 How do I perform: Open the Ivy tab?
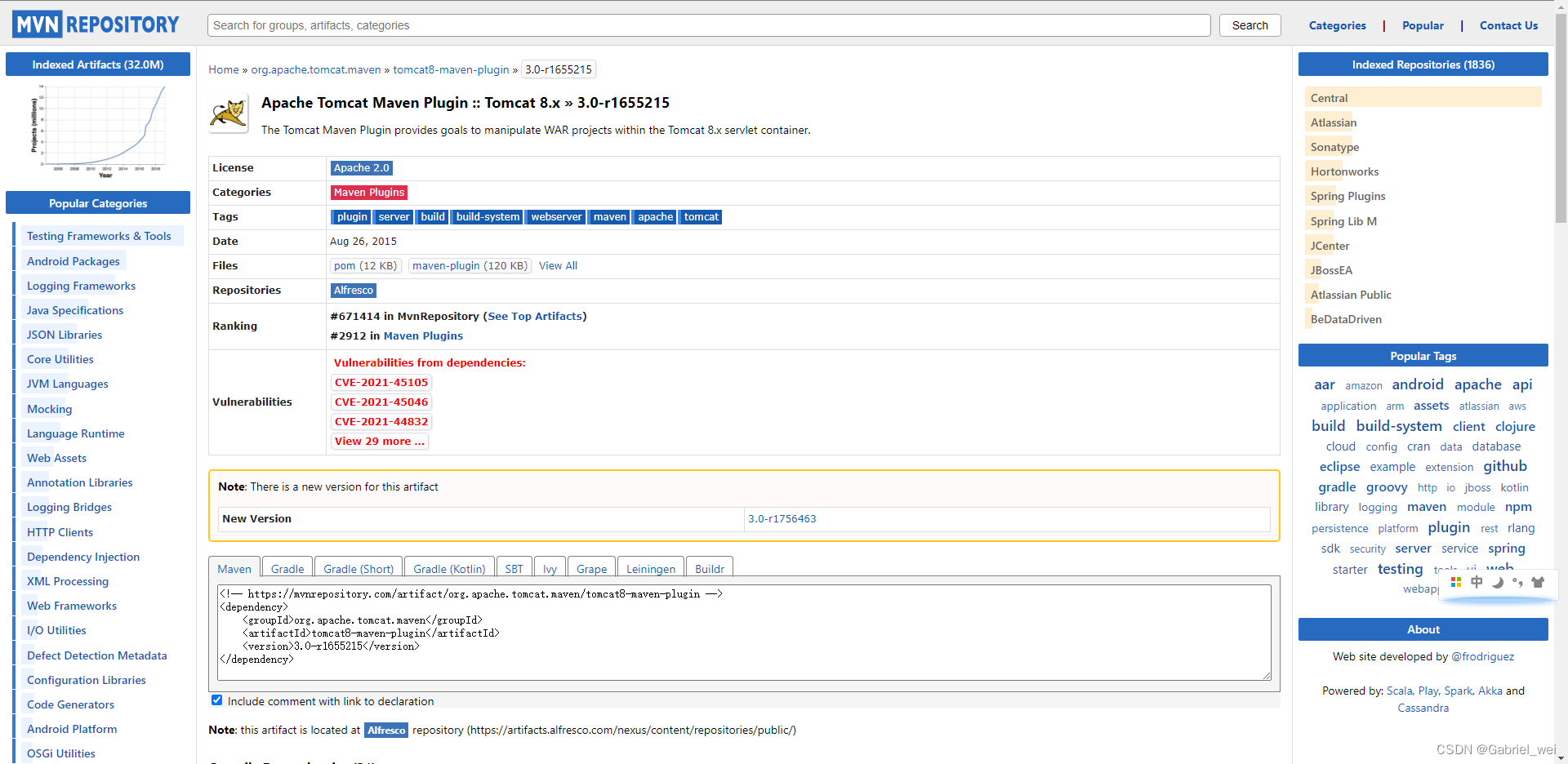pos(550,569)
